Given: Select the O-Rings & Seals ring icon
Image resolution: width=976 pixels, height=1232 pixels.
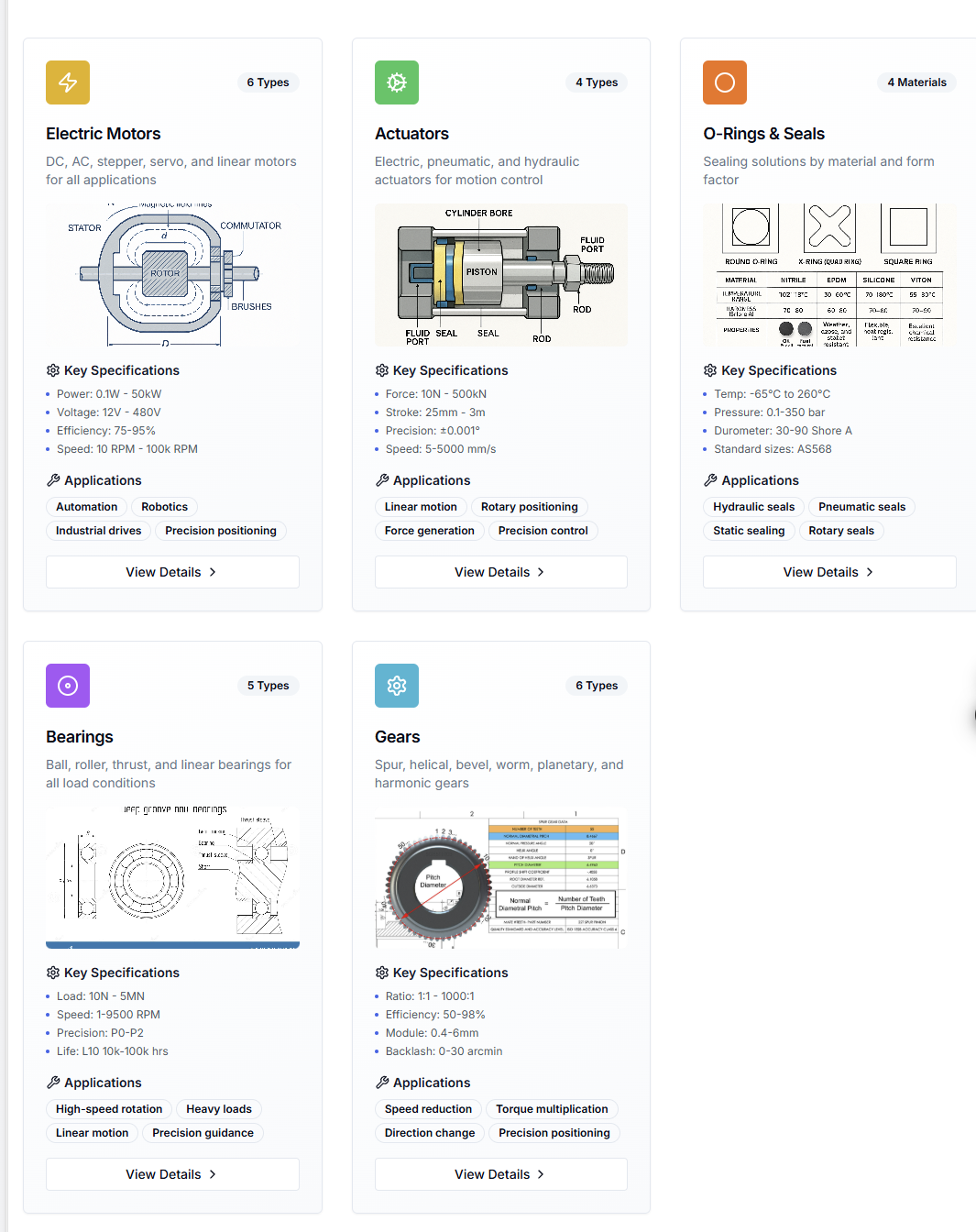Looking at the screenshot, I should coord(724,82).
